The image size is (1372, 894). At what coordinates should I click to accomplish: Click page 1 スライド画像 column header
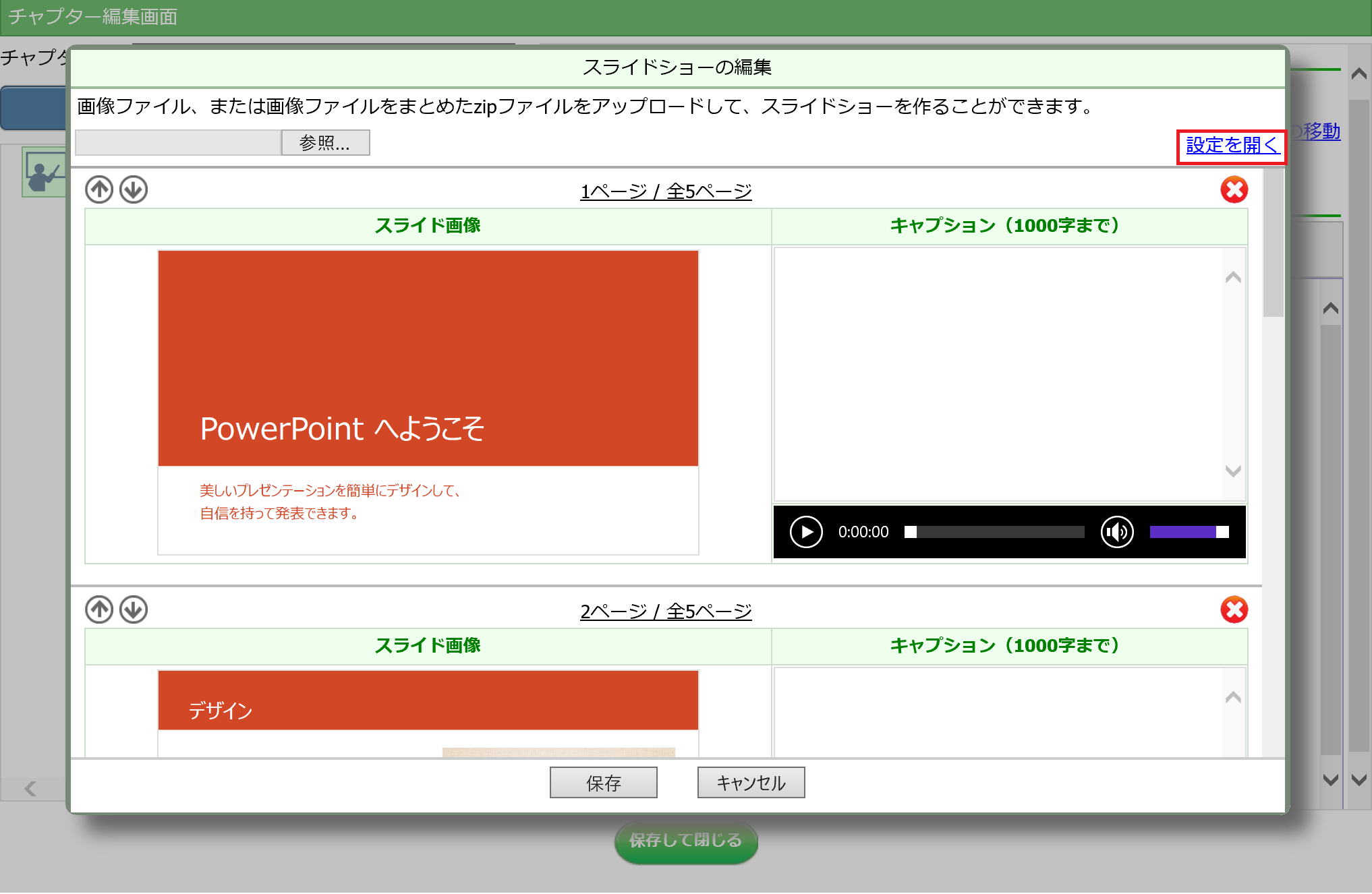428,226
